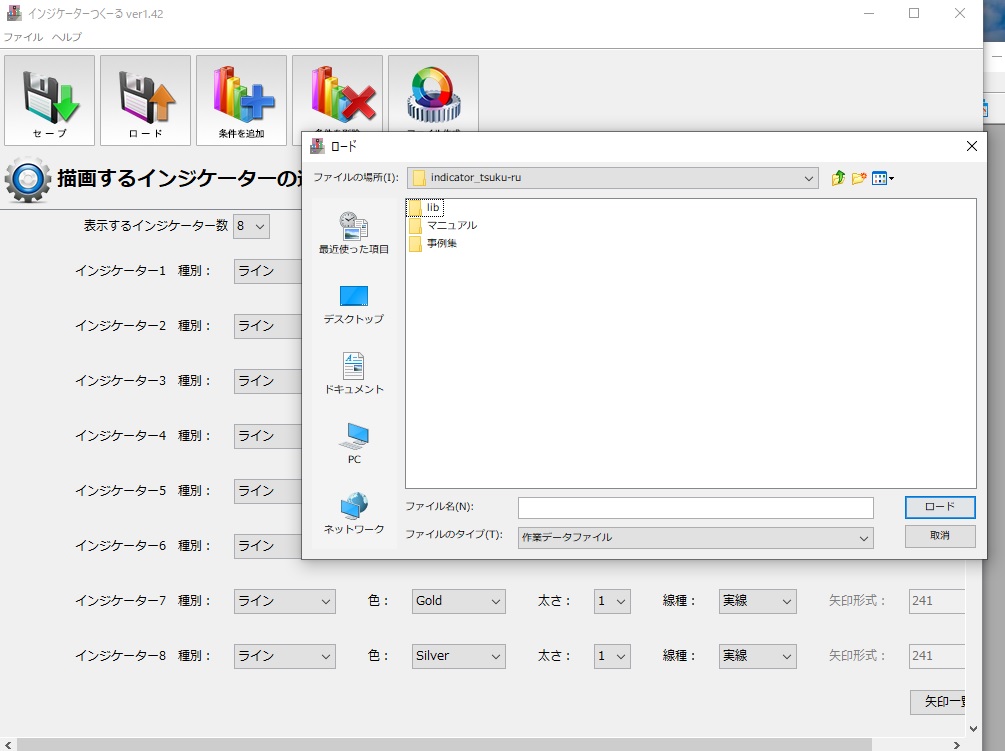The width and height of the screenshot is (1005, 751).
Task: Select the lib folder
Action: pos(432,207)
